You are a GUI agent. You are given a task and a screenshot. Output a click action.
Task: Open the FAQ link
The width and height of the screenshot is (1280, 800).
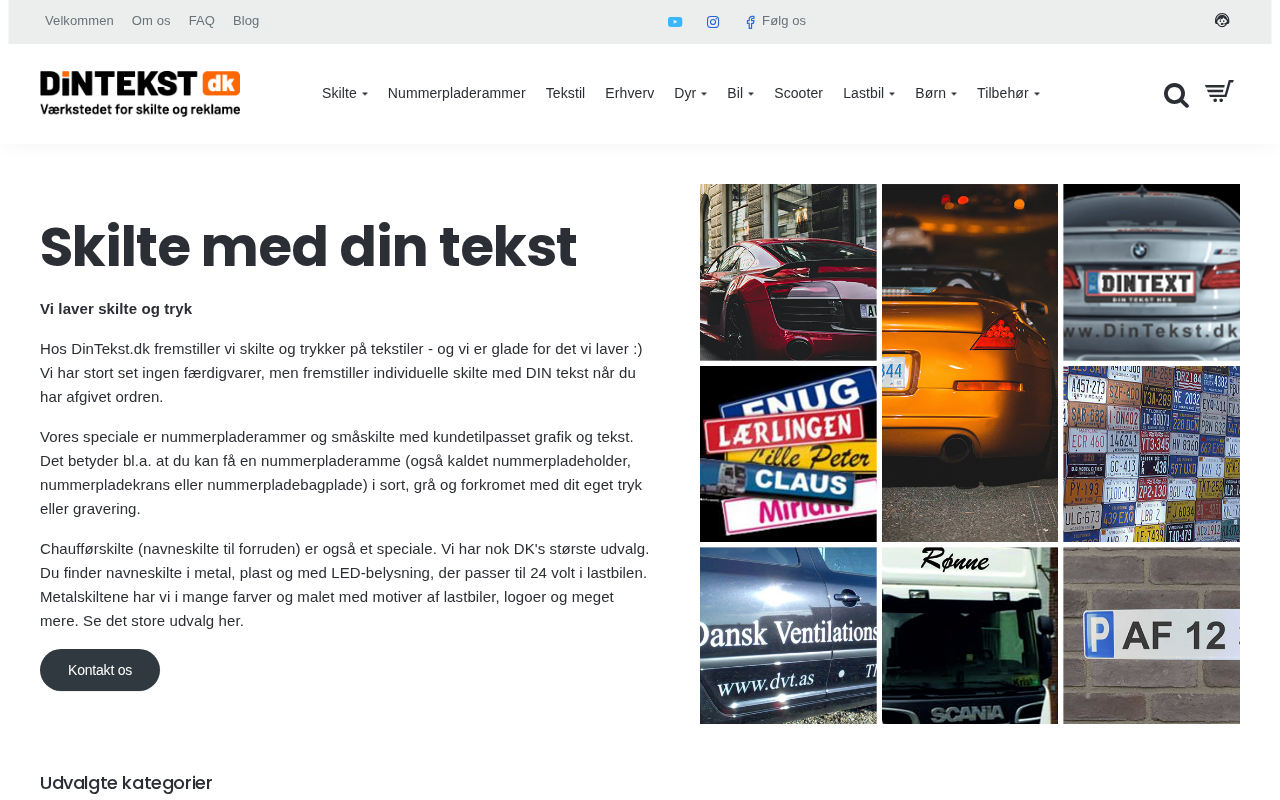pyautogui.click(x=201, y=21)
